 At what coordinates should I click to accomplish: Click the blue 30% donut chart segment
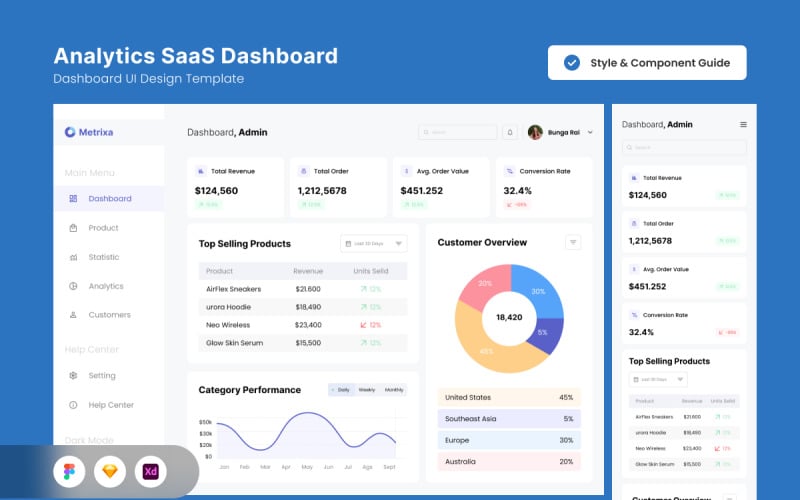(536, 289)
